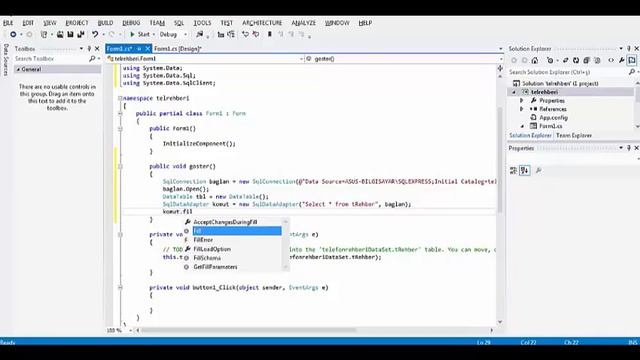Open the DEBUG menu
The width and height of the screenshot is (640, 360).
tap(131, 23)
